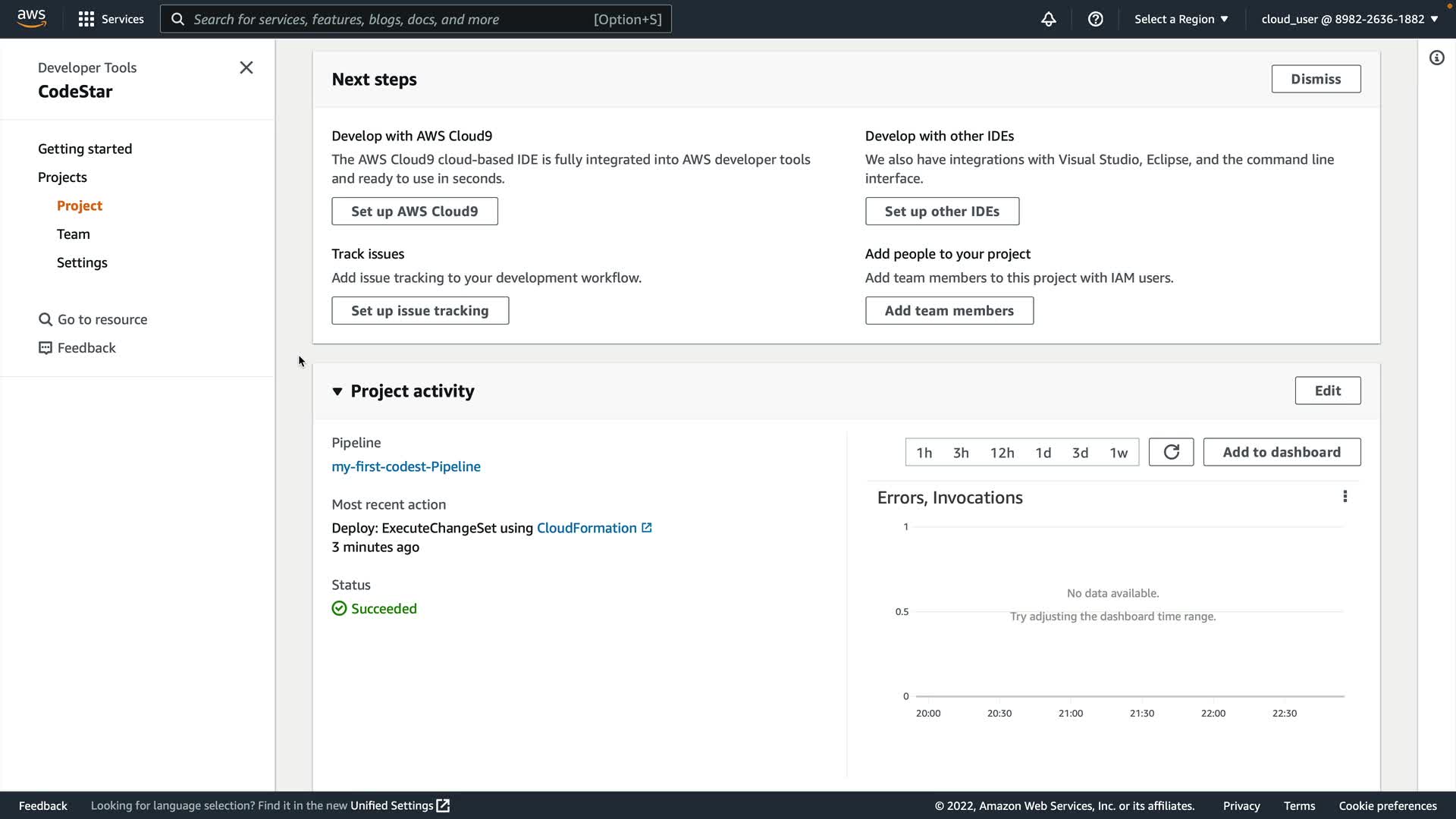Open the Services grid menu icon
This screenshot has width=1456, height=819.
click(86, 19)
